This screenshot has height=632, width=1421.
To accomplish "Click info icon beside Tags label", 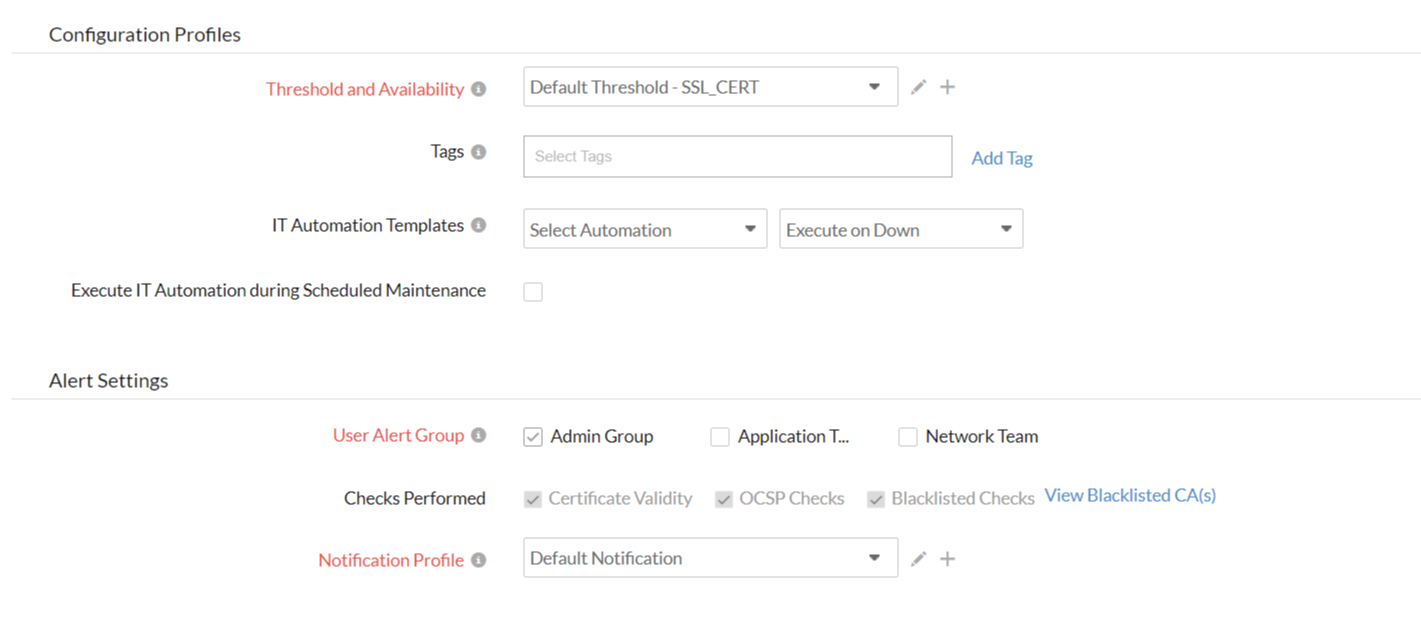I will tap(479, 152).
